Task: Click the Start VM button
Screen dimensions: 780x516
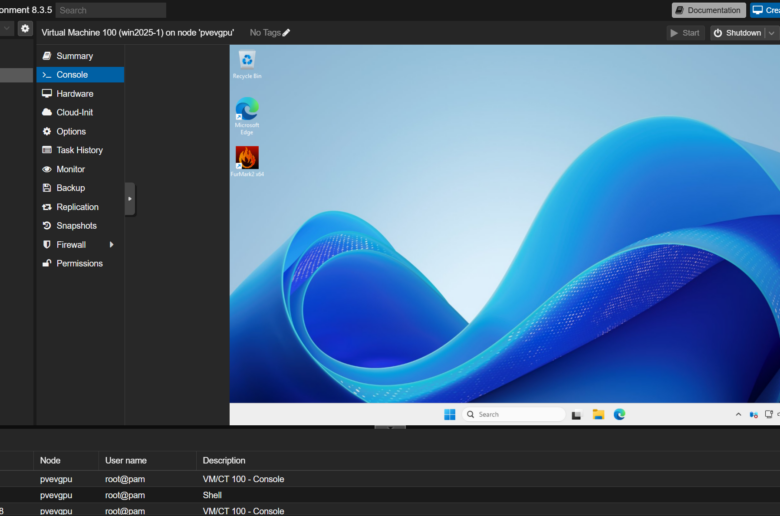Action: (x=685, y=33)
